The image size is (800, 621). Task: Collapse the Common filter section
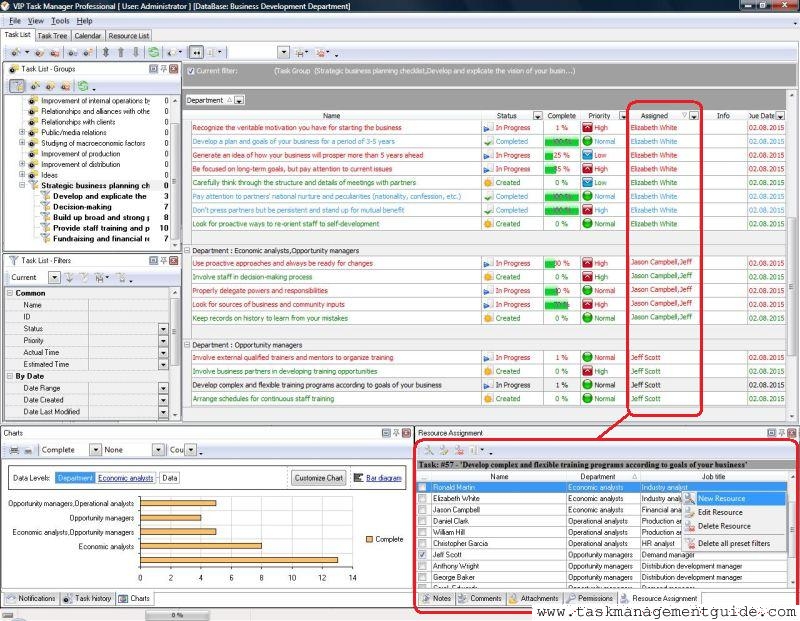[10, 293]
